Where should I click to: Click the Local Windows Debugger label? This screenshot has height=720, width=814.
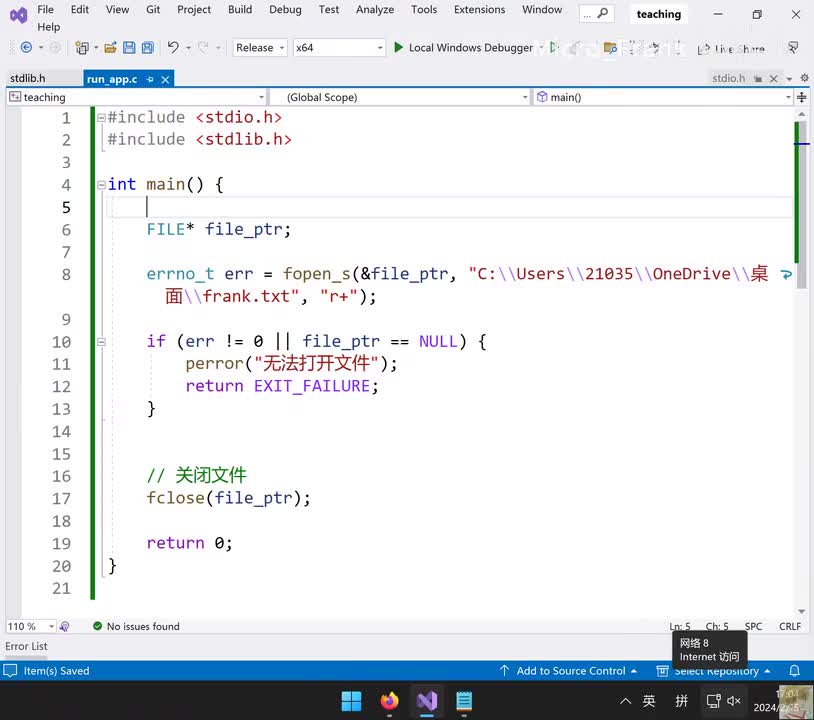471,48
